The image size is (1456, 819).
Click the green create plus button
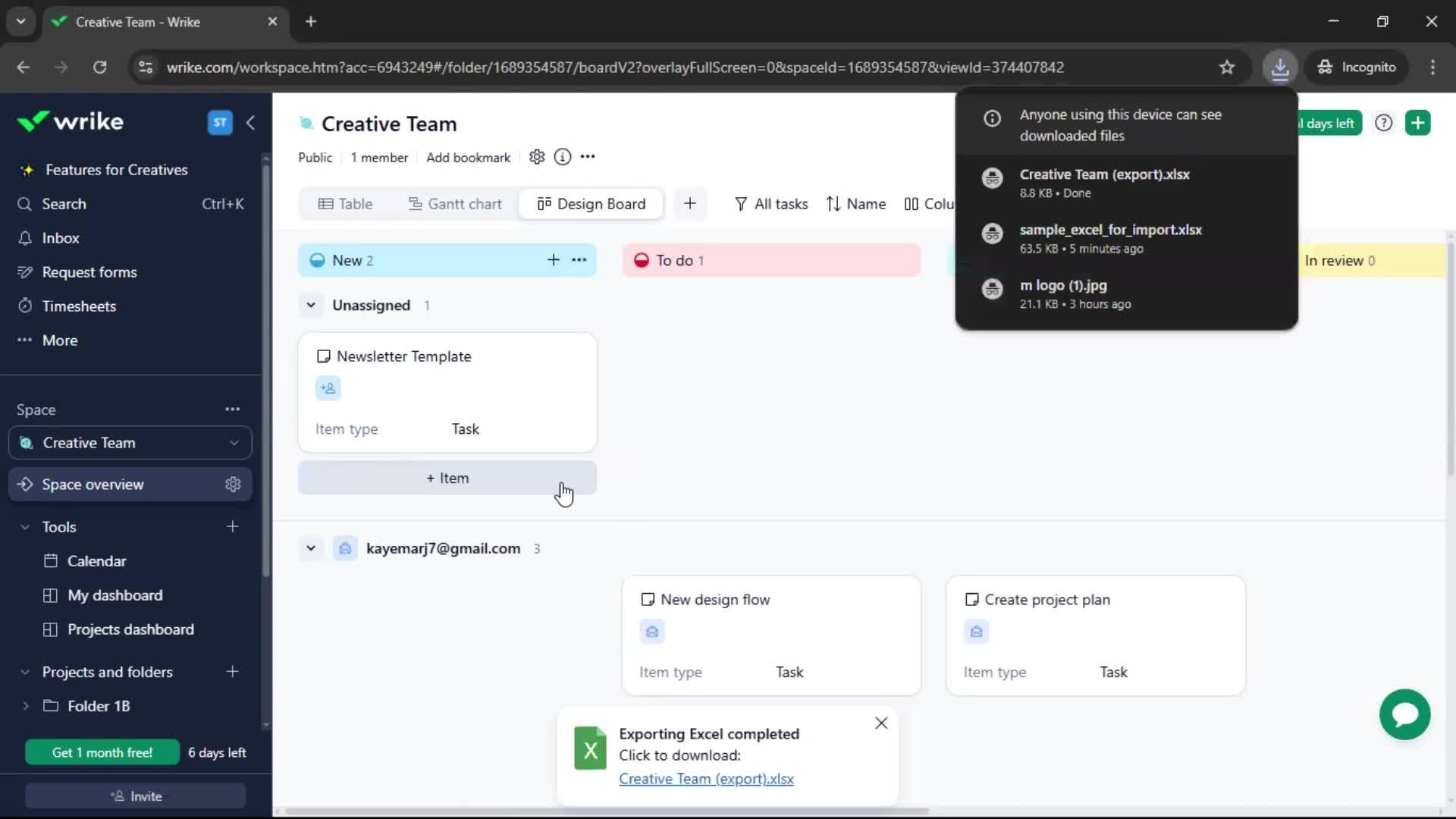click(1418, 123)
